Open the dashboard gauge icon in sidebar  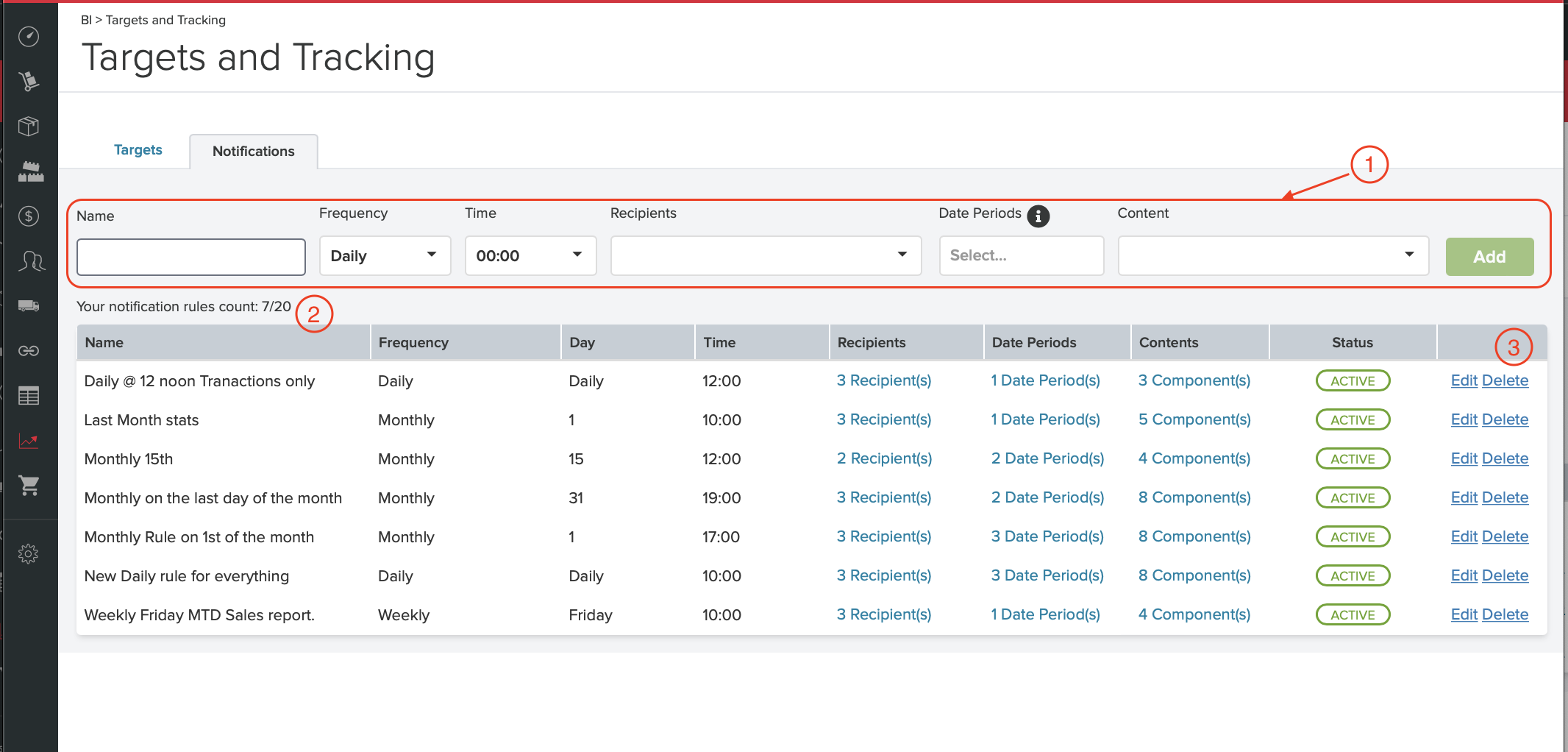[x=29, y=36]
